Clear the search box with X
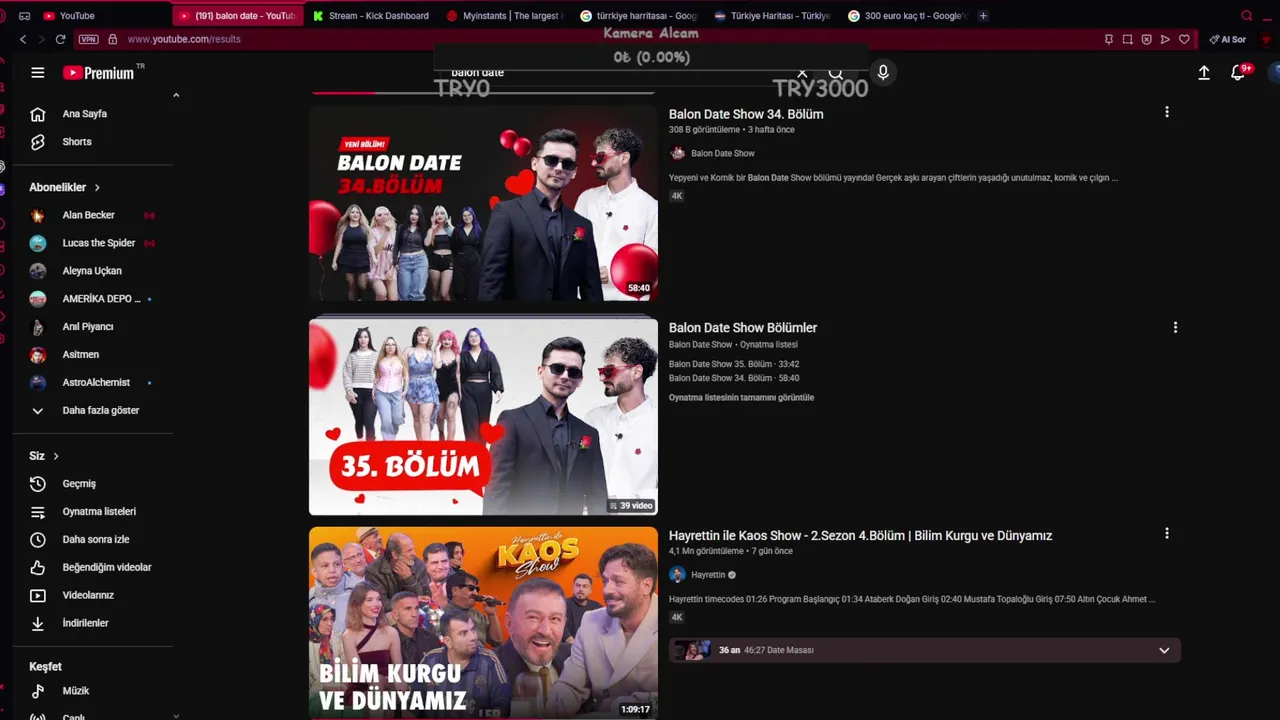 click(802, 73)
